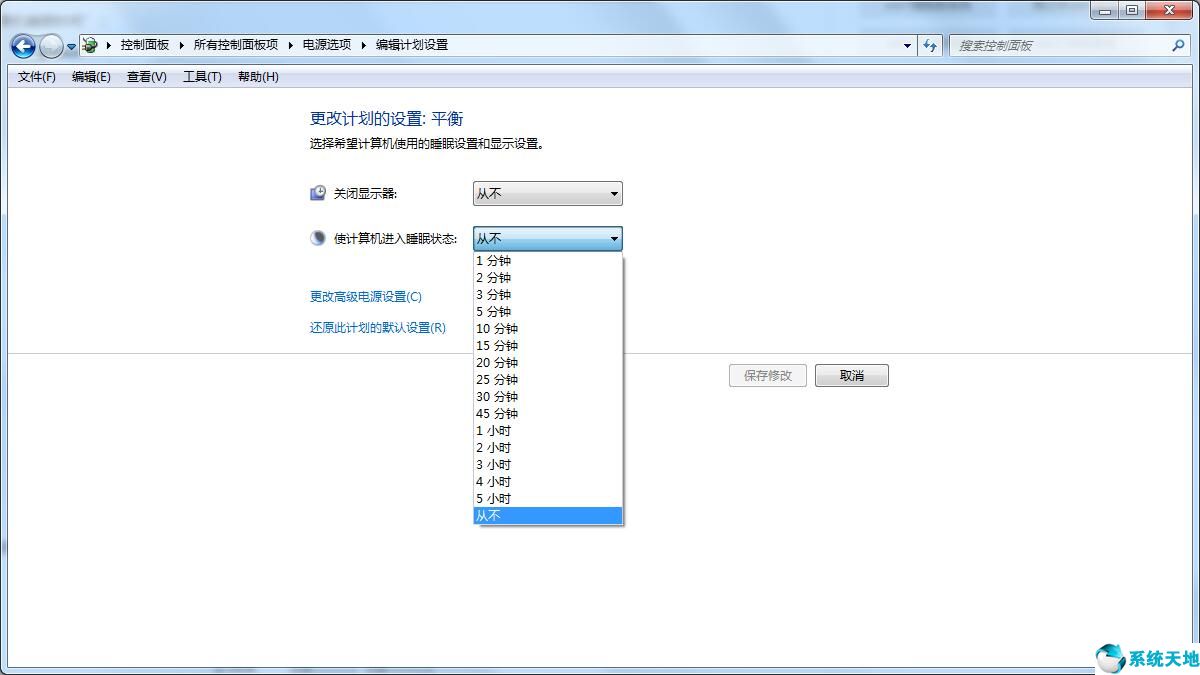The height and width of the screenshot is (675, 1200).
Task: Choose 10 分钟 in sleep list
Action: pos(547,329)
